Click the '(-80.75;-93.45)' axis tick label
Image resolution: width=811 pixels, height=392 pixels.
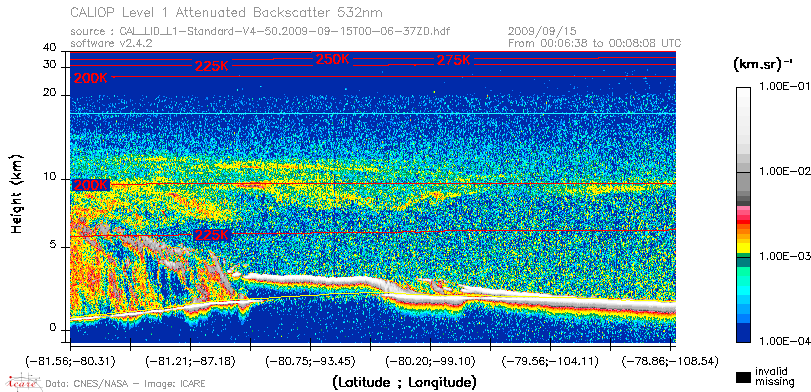tap(310, 361)
